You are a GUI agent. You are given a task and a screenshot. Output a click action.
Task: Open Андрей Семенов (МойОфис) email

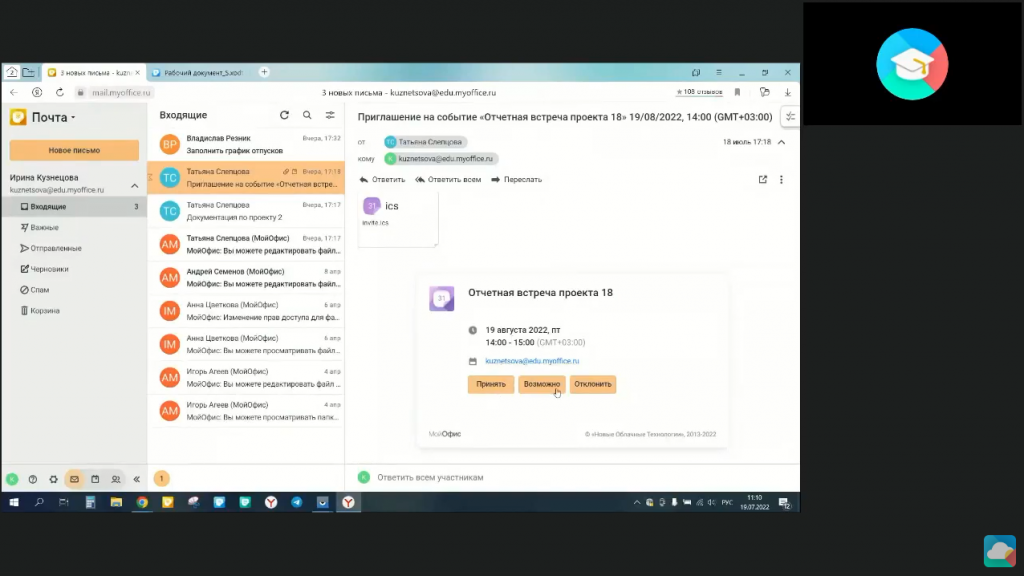pyautogui.click(x=246, y=278)
